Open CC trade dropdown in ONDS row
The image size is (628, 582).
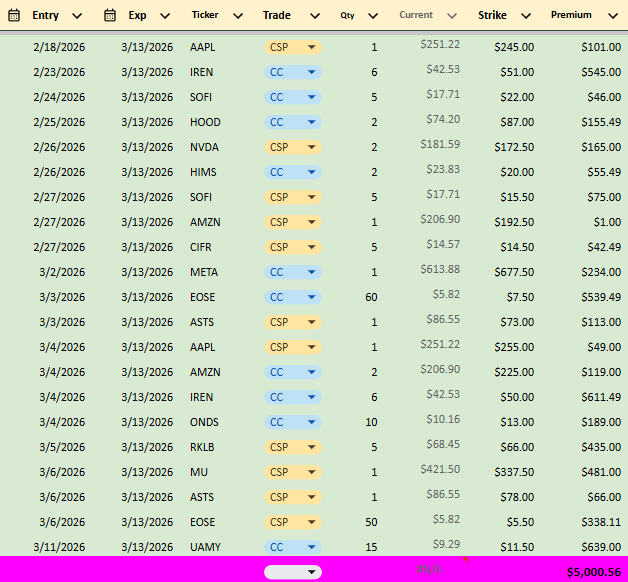(x=293, y=422)
